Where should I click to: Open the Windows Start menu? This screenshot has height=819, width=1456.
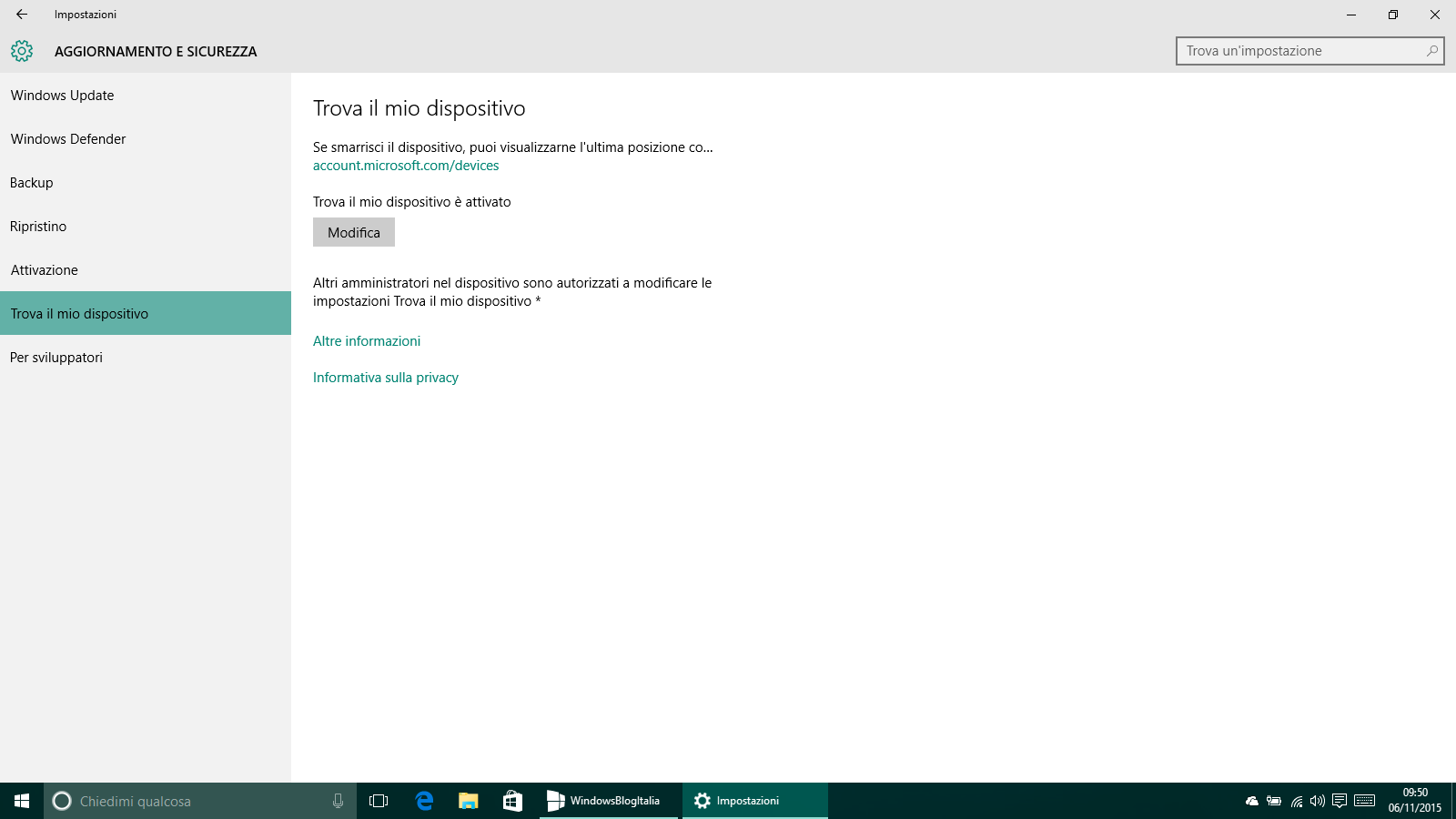tap(22, 801)
